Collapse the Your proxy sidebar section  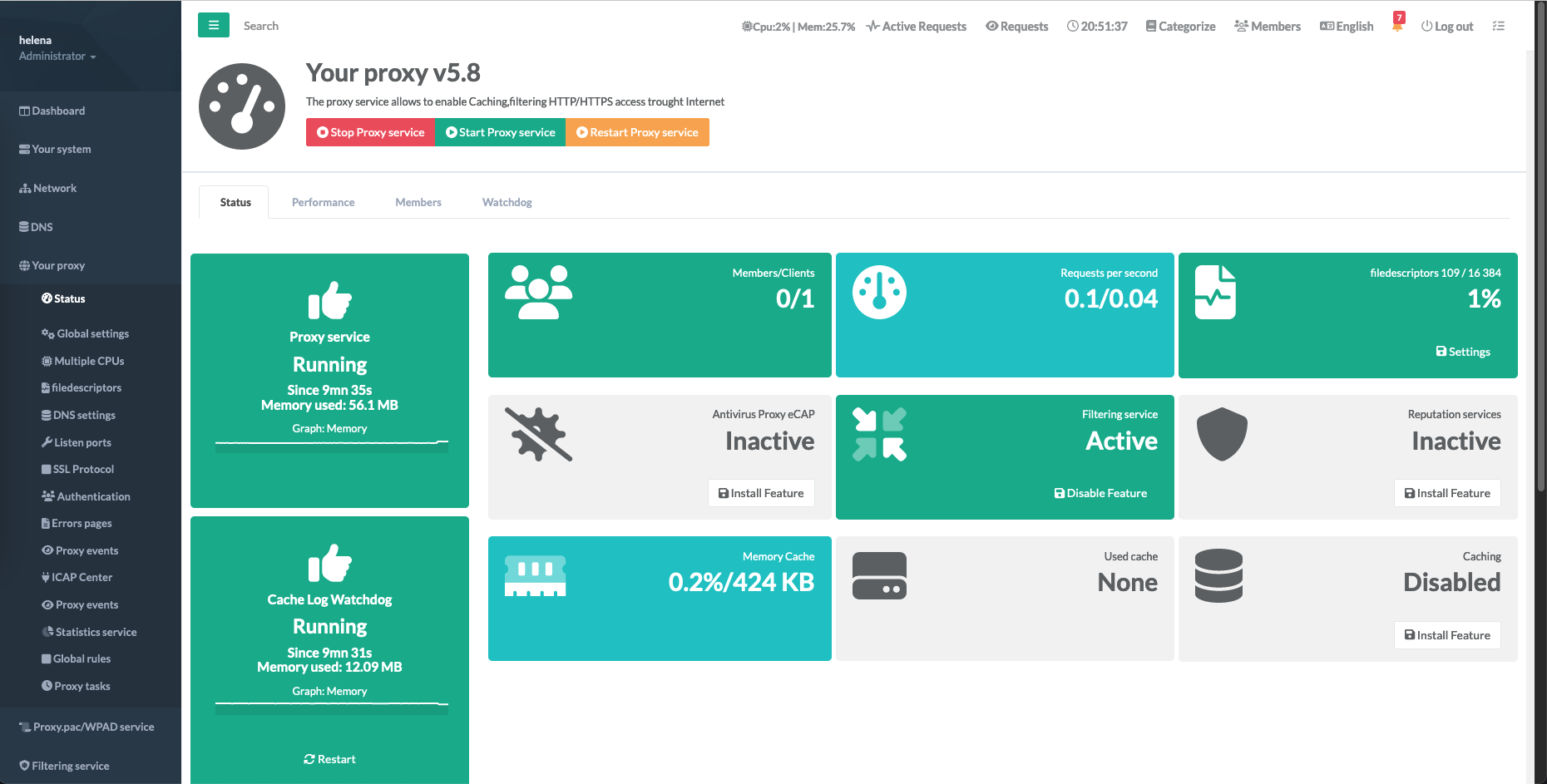(58, 266)
